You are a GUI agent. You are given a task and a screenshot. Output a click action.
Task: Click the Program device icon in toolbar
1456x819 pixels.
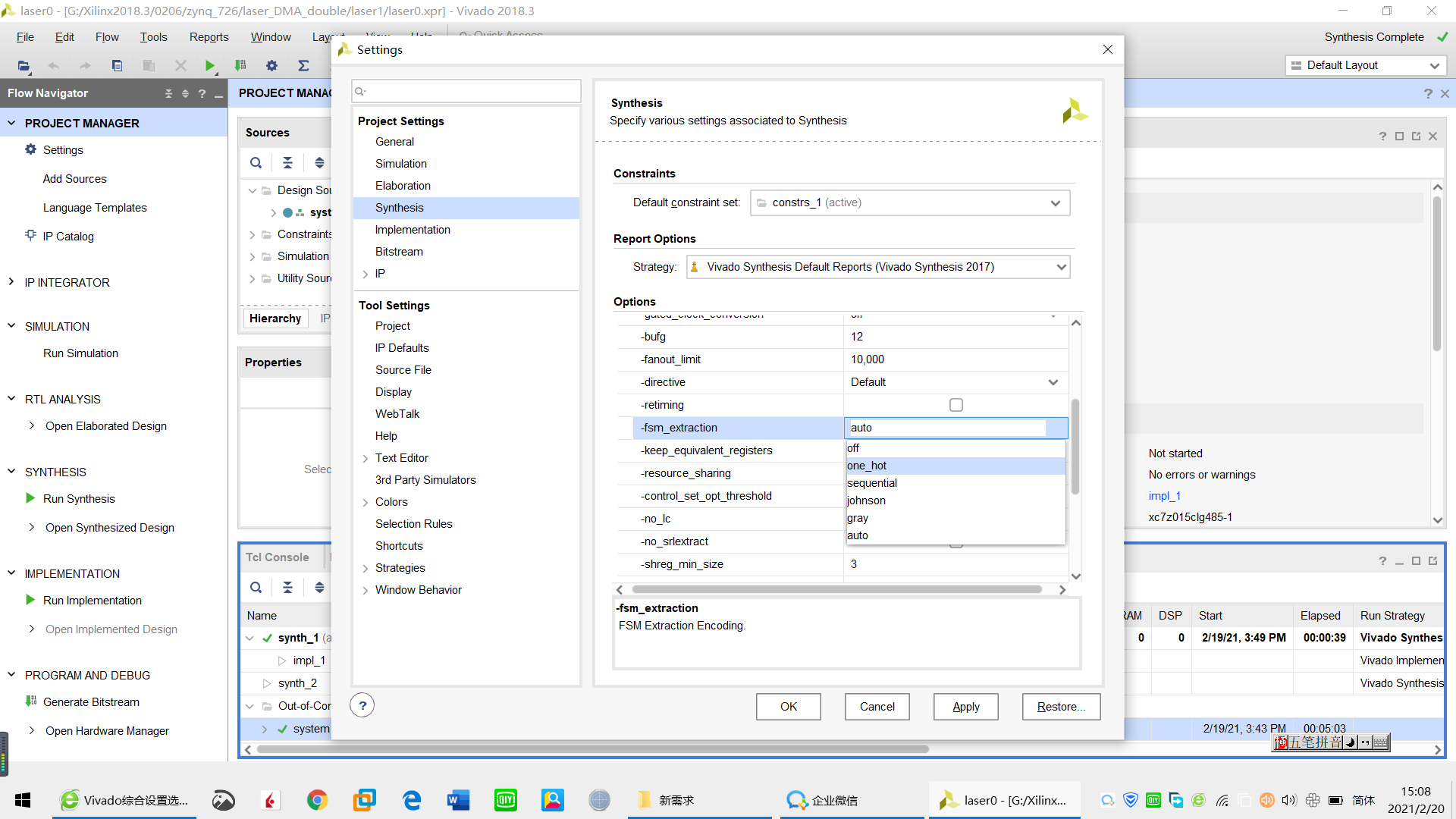point(240,66)
